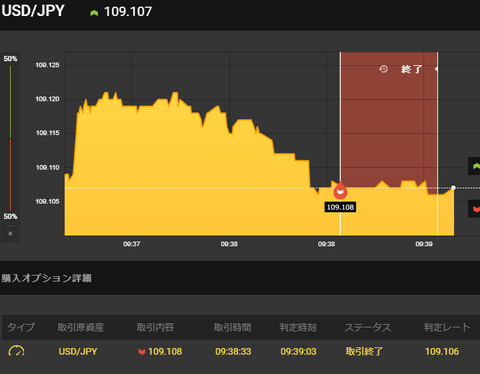Viewport: 480px width, 374px height.
Task: Click USD/JPY in the trade details row
Action: pos(78,351)
